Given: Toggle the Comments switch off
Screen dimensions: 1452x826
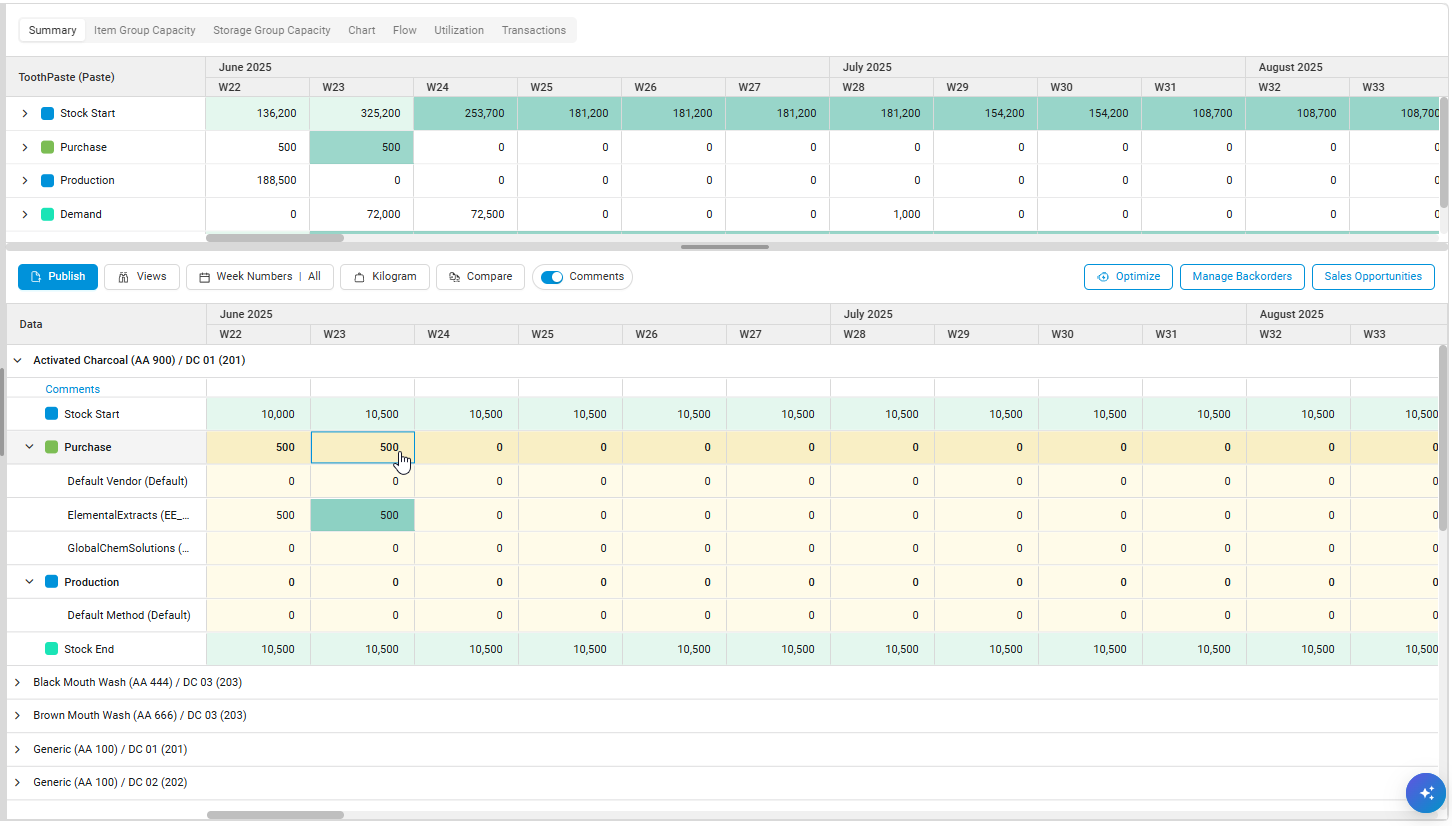Looking at the screenshot, I should pyautogui.click(x=552, y=277).
